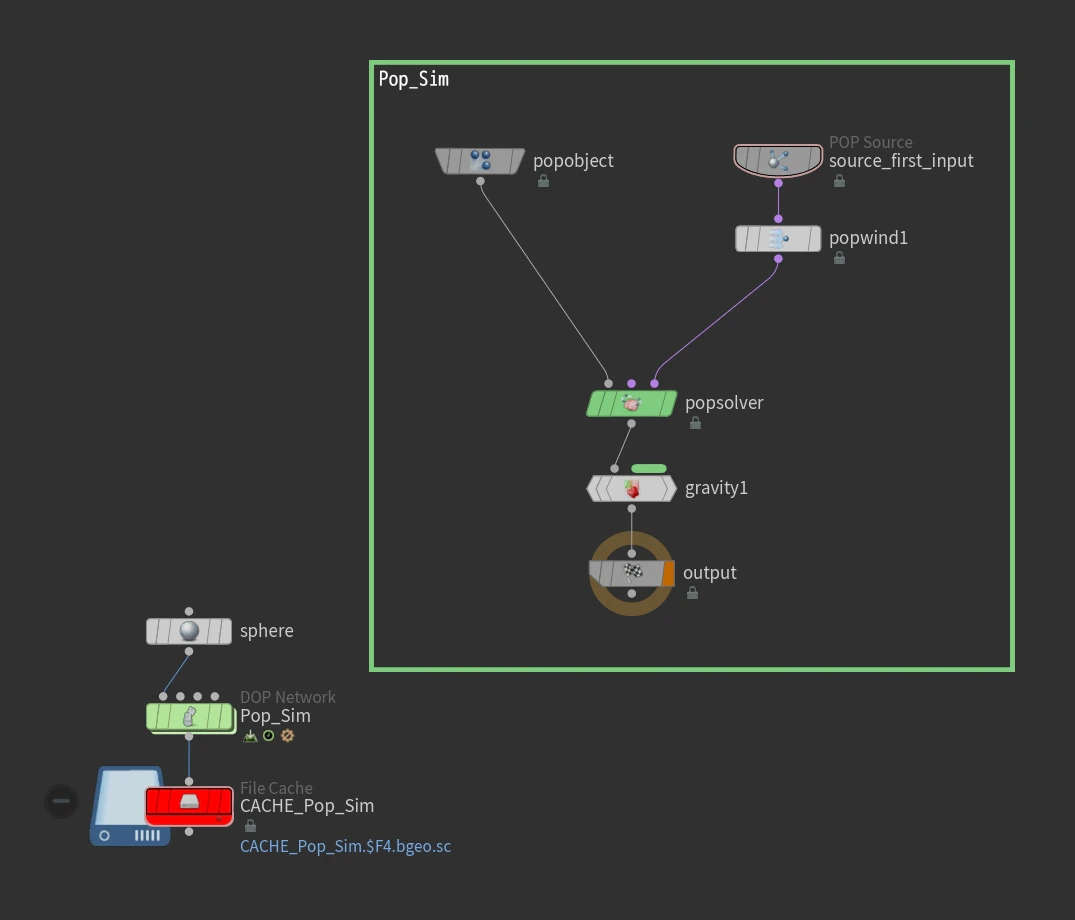Select the source_first_input POP Source node
Viewport: 1075px width, 920px height.
pos(778,161)
